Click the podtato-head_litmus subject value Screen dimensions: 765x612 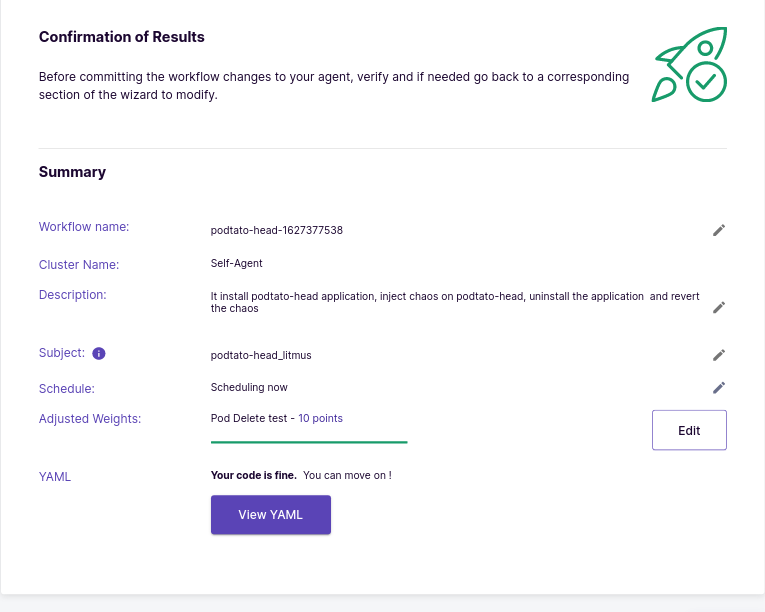click(x=261, y=355)
